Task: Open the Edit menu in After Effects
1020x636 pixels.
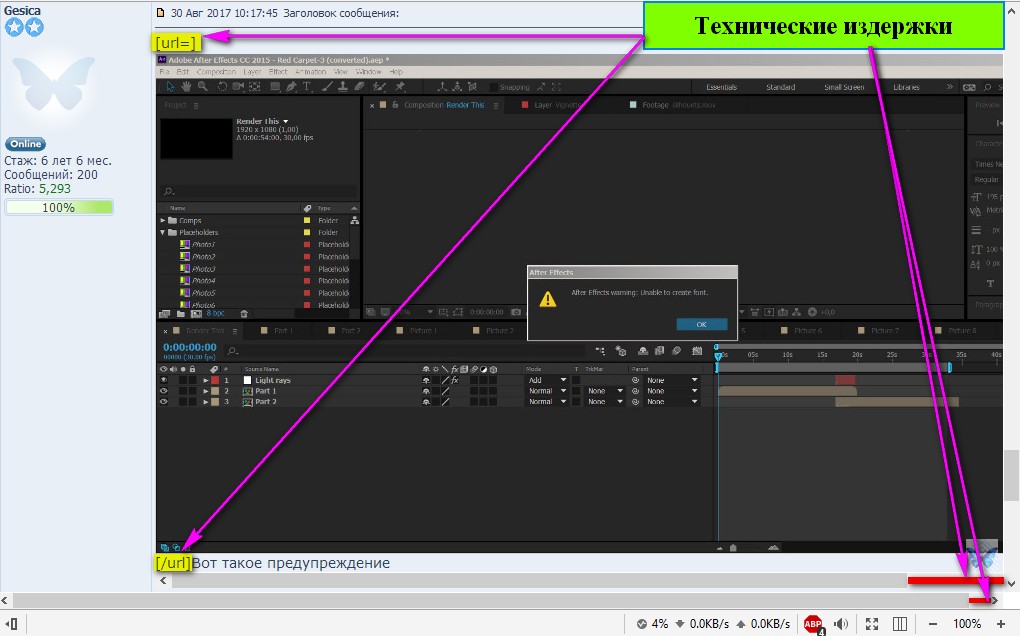Action: 183,72
